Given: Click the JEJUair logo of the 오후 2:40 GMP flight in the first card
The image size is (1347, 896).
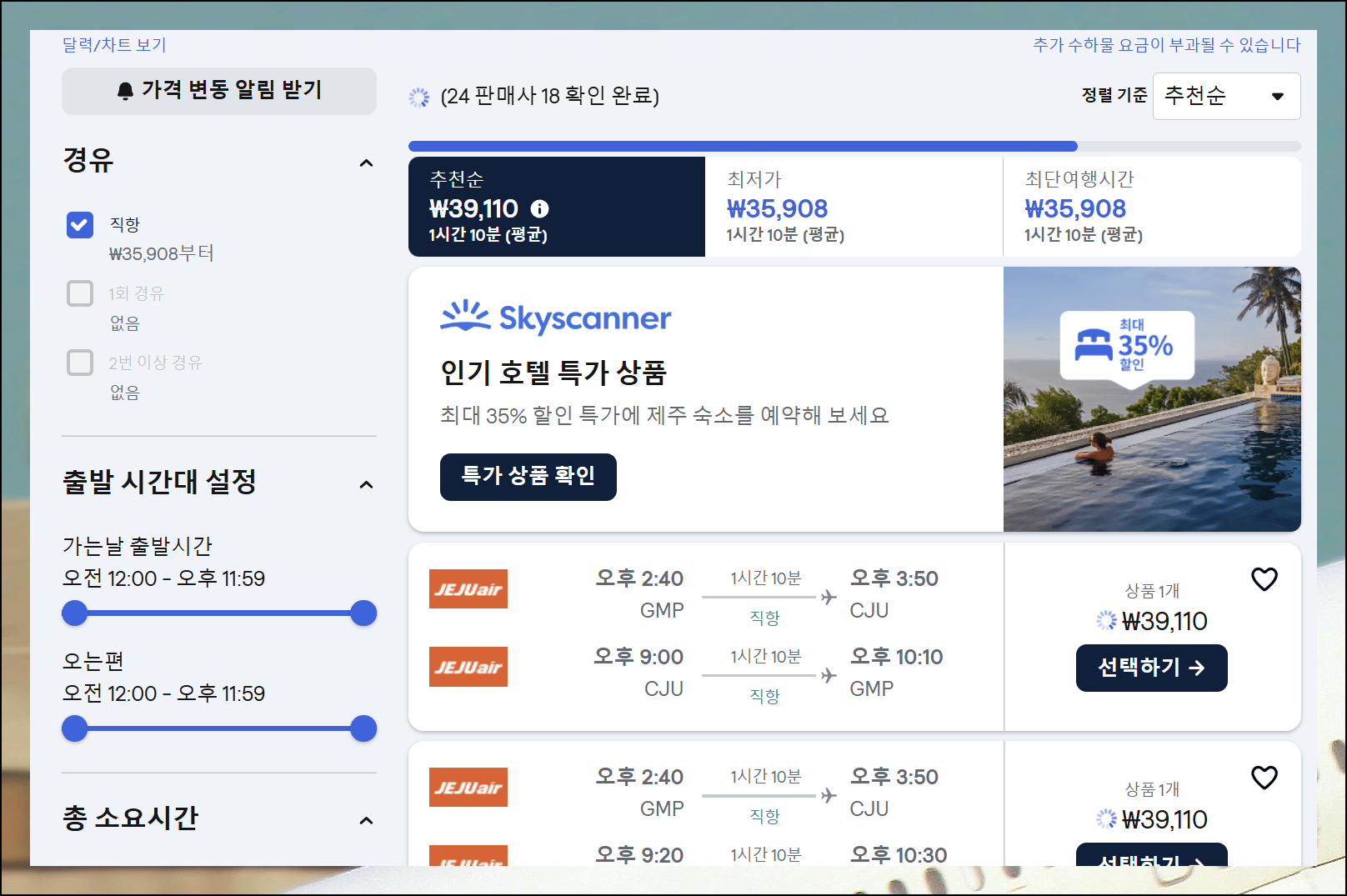Looking at the screenshot, I should (468, 588).
